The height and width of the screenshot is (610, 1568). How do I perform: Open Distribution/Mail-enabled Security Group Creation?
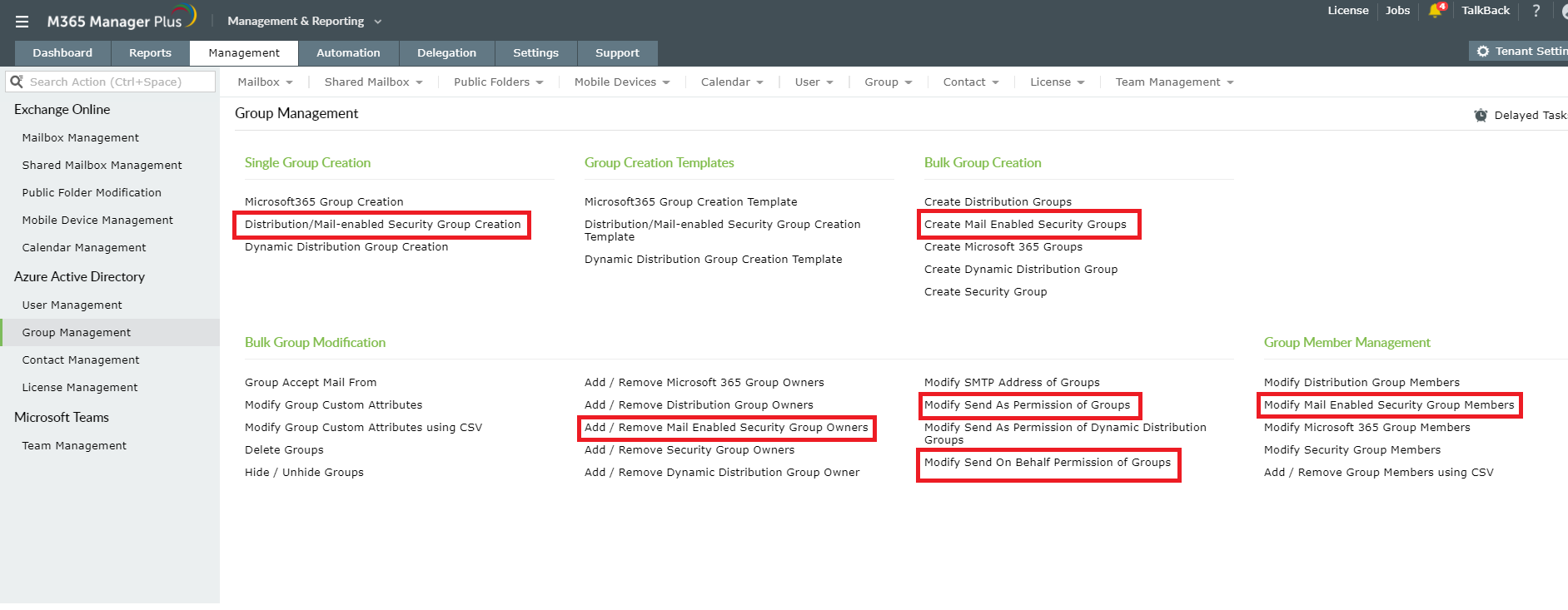tap(383, 224)
